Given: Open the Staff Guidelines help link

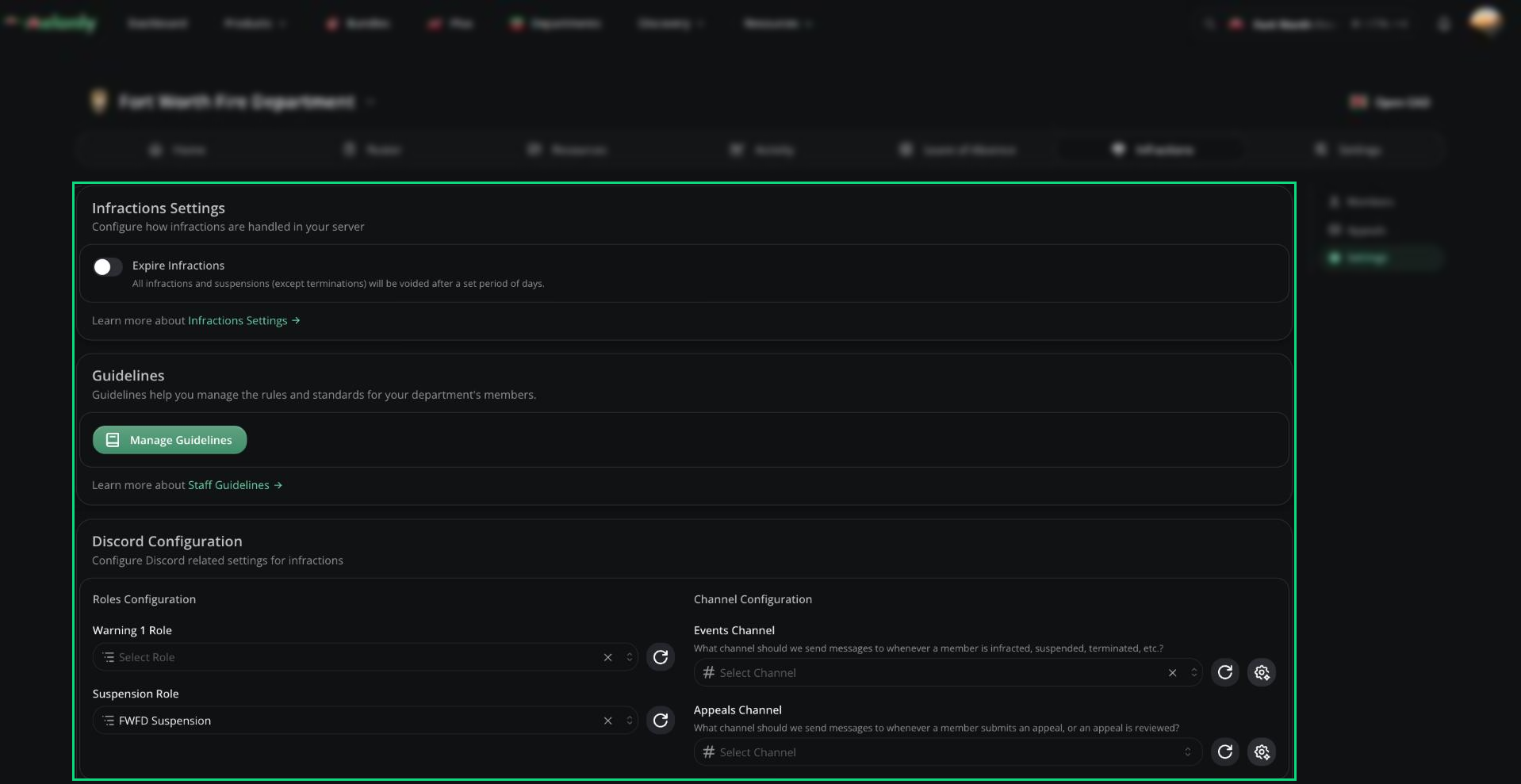Looking at the screenshot, I should click(235, 485).
